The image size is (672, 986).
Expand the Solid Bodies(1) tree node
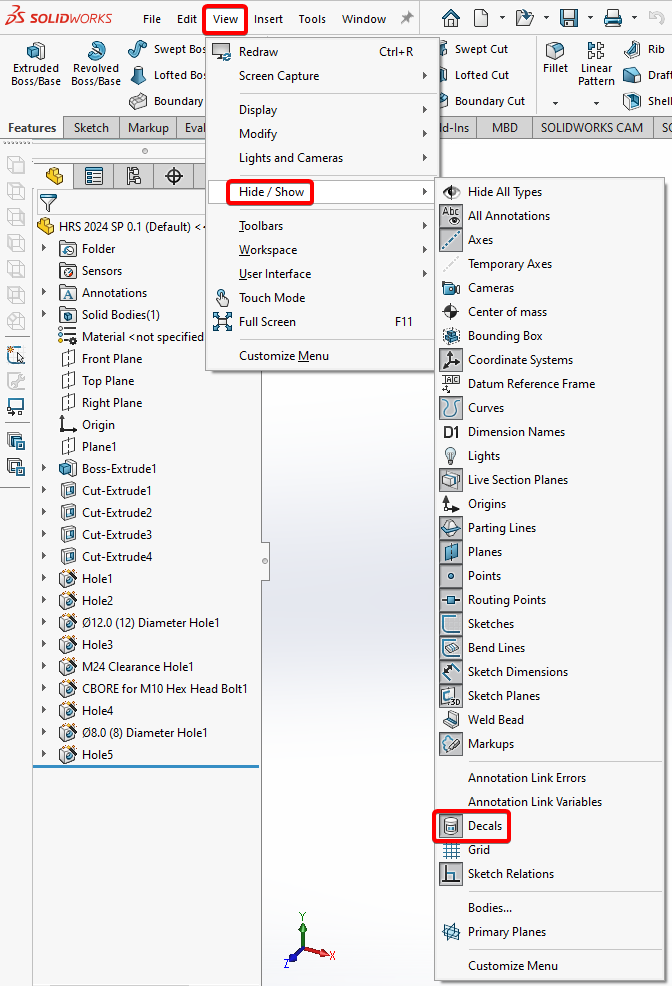click(44, 314)
